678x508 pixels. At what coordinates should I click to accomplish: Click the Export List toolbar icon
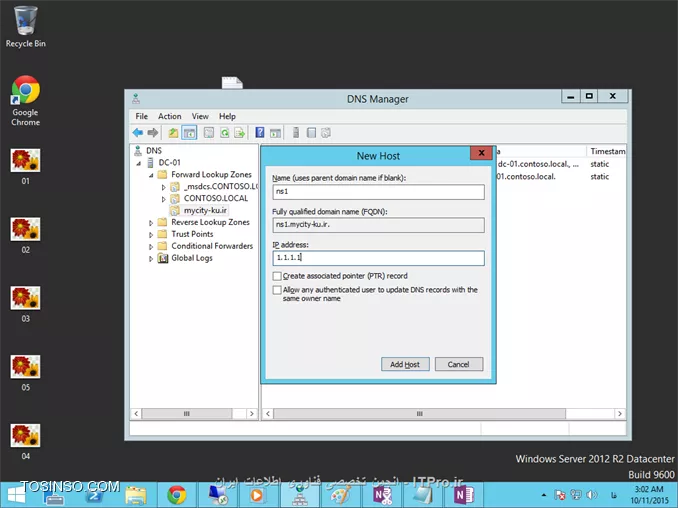240,133
